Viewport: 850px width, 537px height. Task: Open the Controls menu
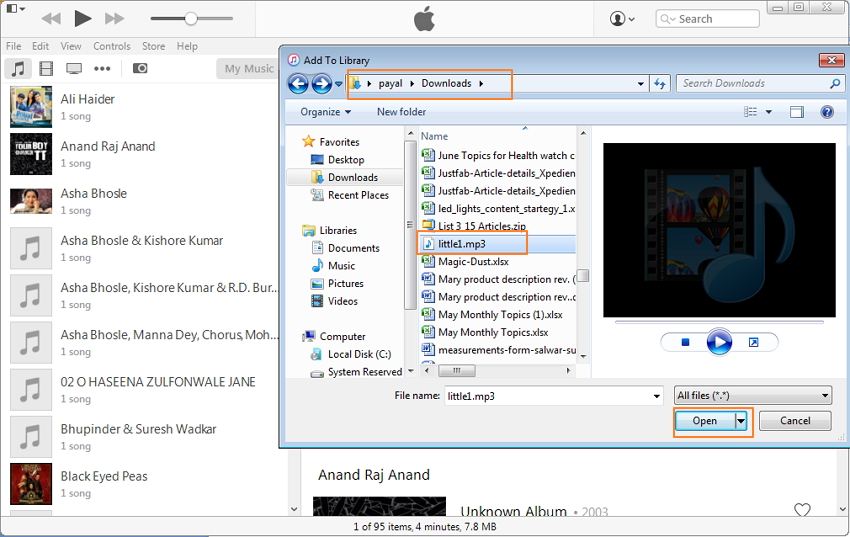click(x=112, y=46)
